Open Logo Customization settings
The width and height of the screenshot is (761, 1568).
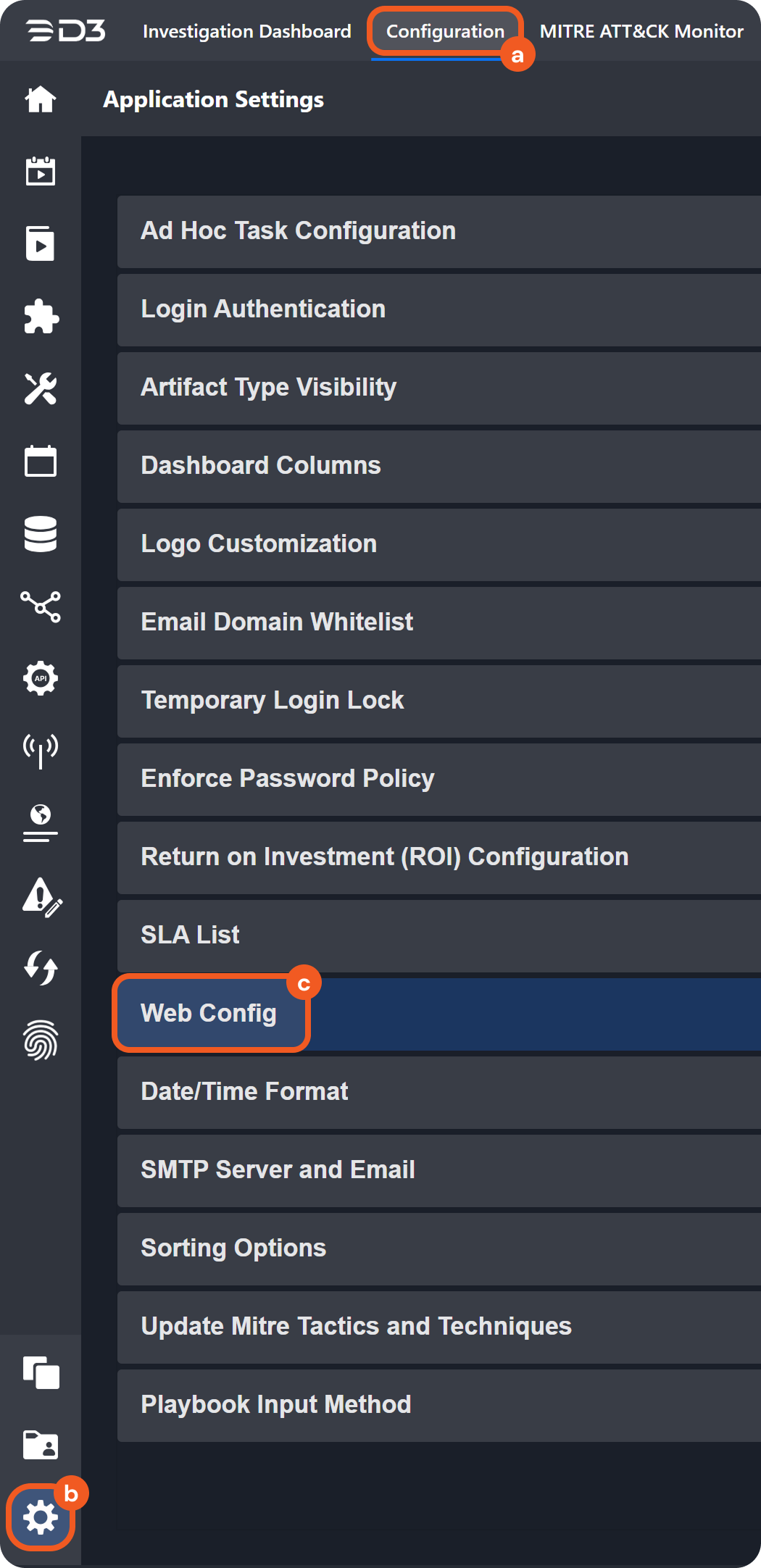[259, 543]
